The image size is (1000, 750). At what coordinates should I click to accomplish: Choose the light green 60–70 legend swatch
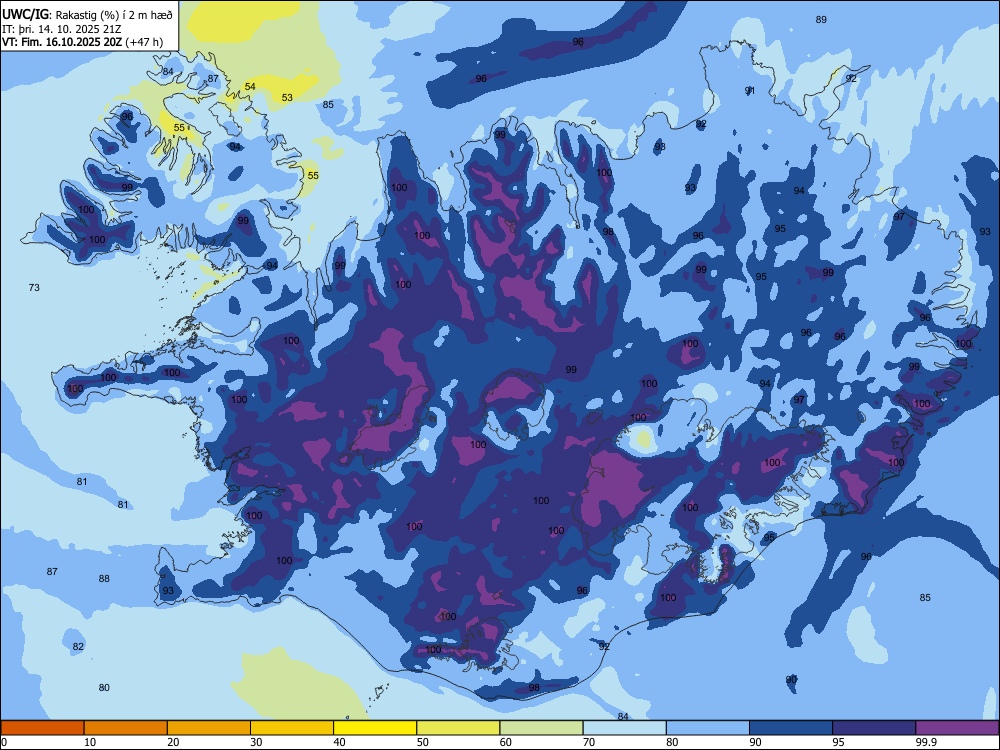click(541, 728)
